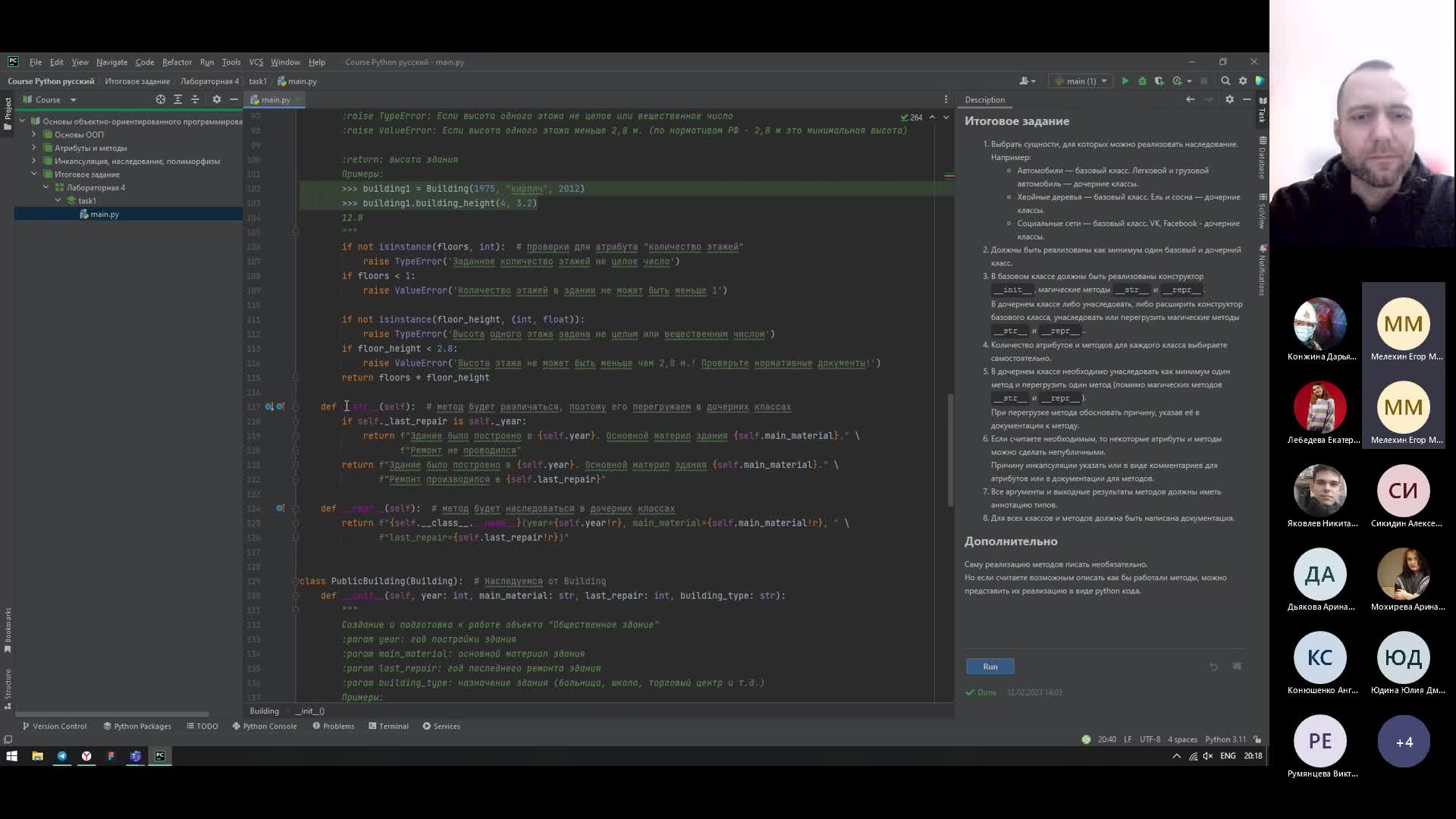Open IDE settings gear in top toolbar
1456x819 pixels.
(x=1243, y=81)
